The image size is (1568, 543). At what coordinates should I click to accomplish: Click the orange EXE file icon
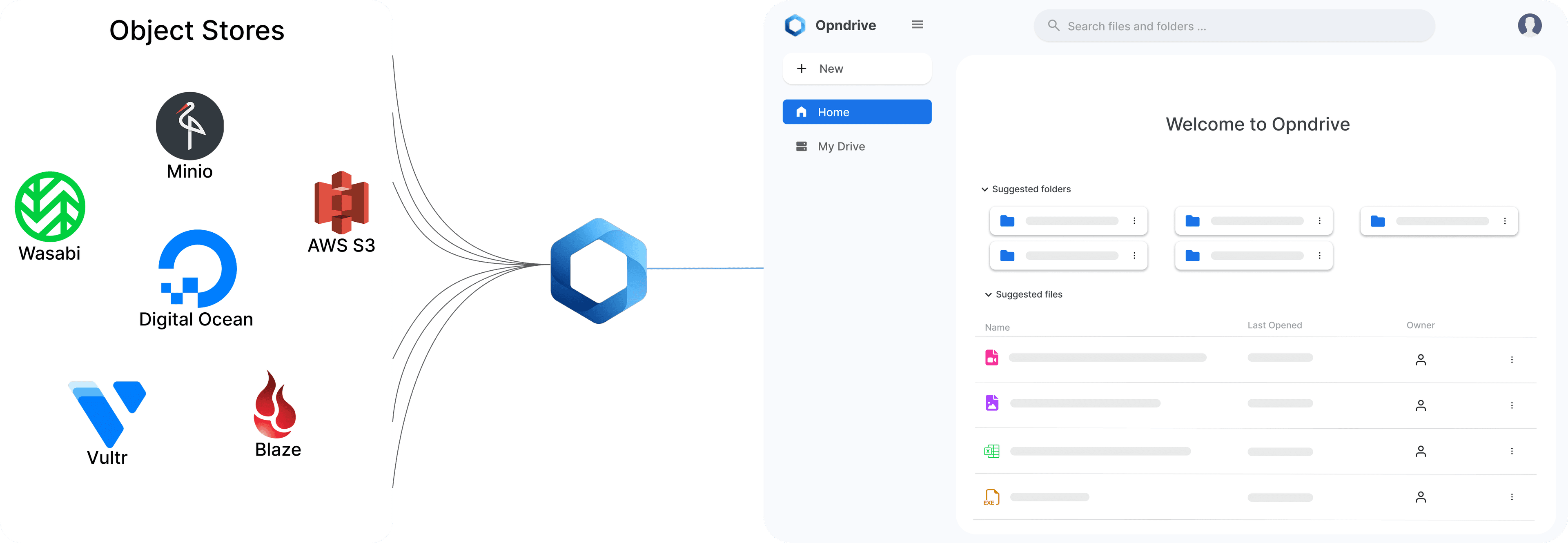pyautogui.click(x=991, y=497)
